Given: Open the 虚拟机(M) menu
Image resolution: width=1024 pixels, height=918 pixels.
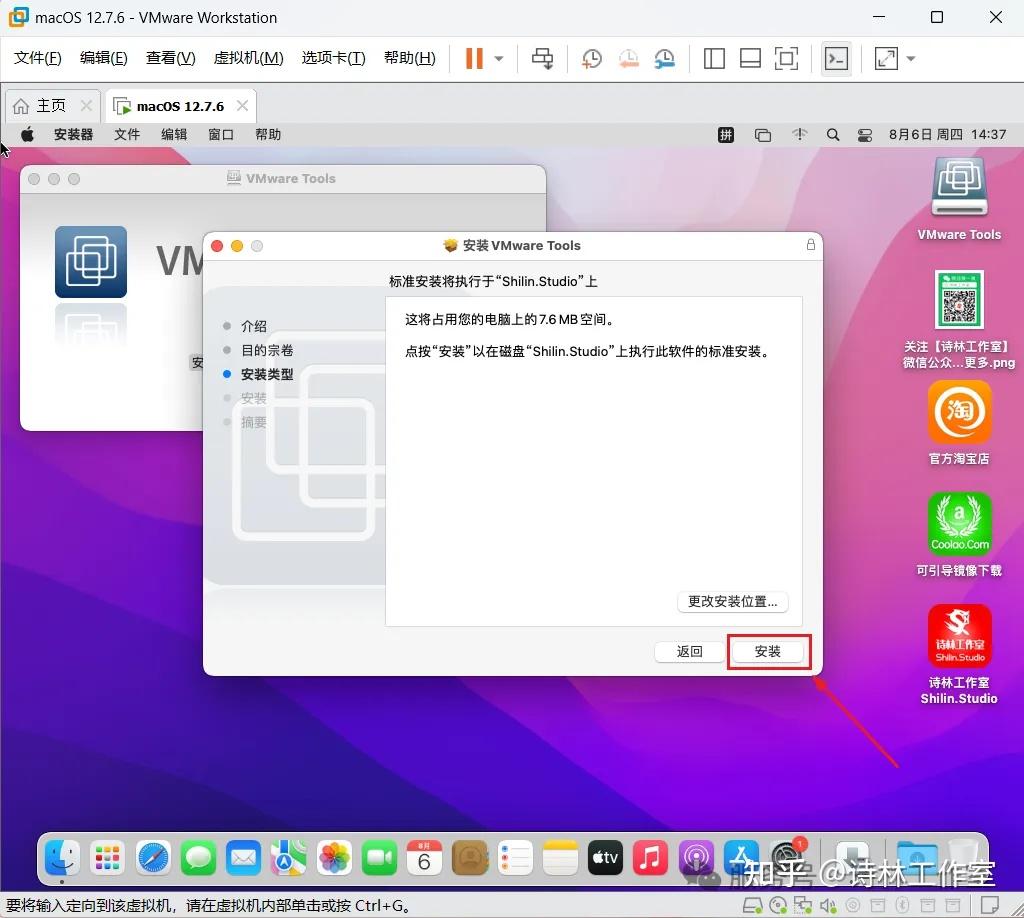Looking at the screenshot, I should point(248,58).
